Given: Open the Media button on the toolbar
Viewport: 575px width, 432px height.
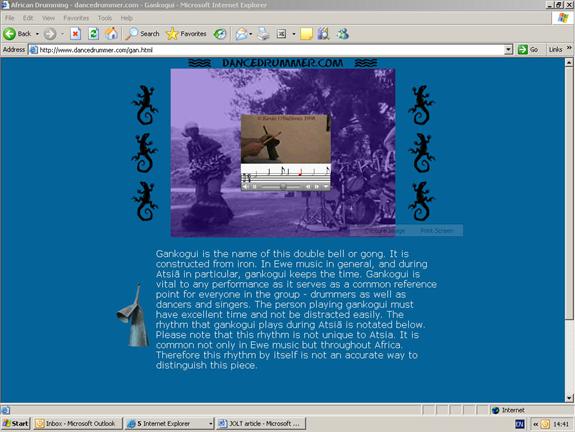Looking at the screenshot, I should pyautogui.click(x=220, y=34).
